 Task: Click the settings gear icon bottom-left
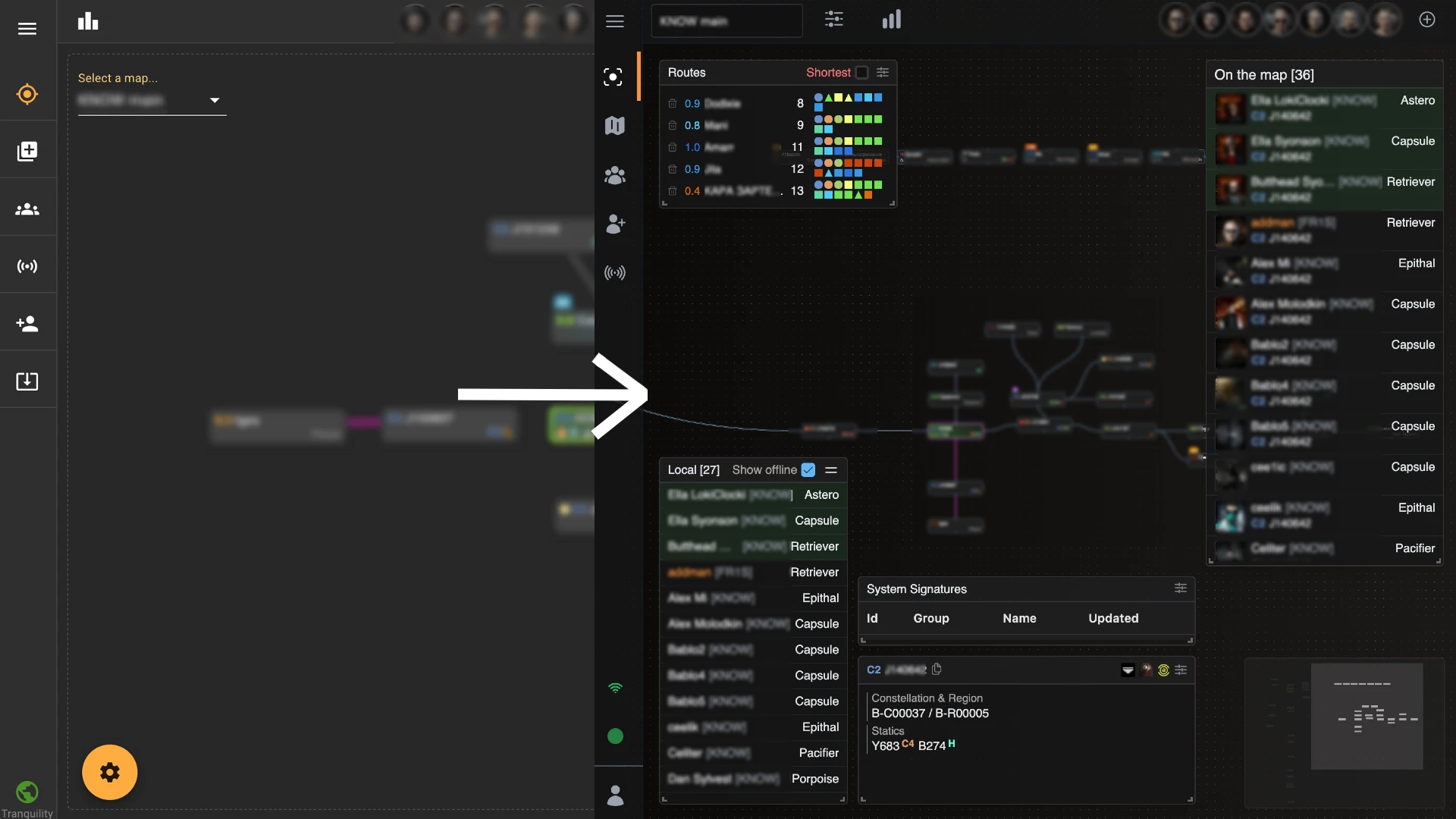(109, 770)
